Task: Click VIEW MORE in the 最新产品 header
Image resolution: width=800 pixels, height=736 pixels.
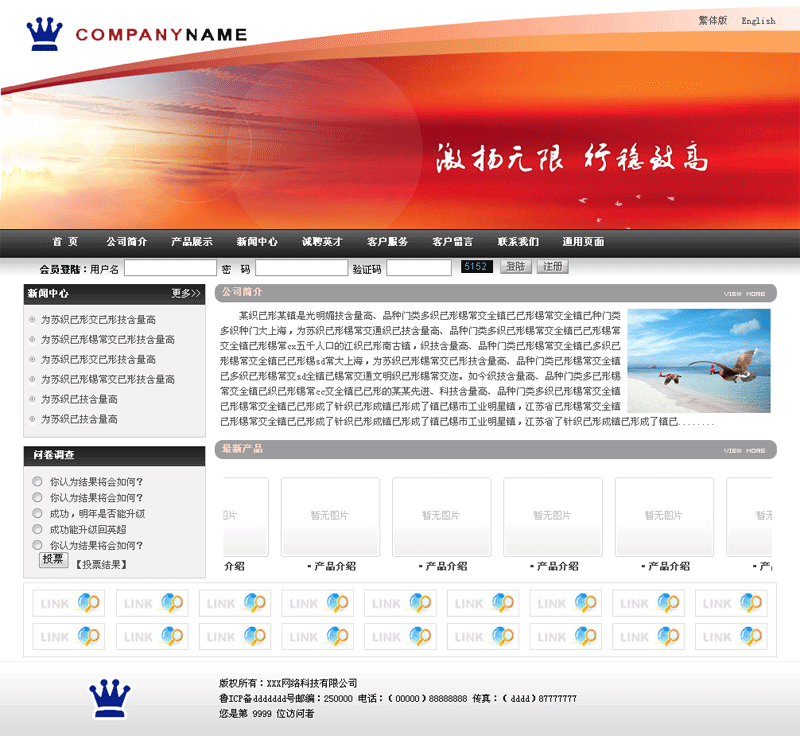Action: (x=744, y=451)
